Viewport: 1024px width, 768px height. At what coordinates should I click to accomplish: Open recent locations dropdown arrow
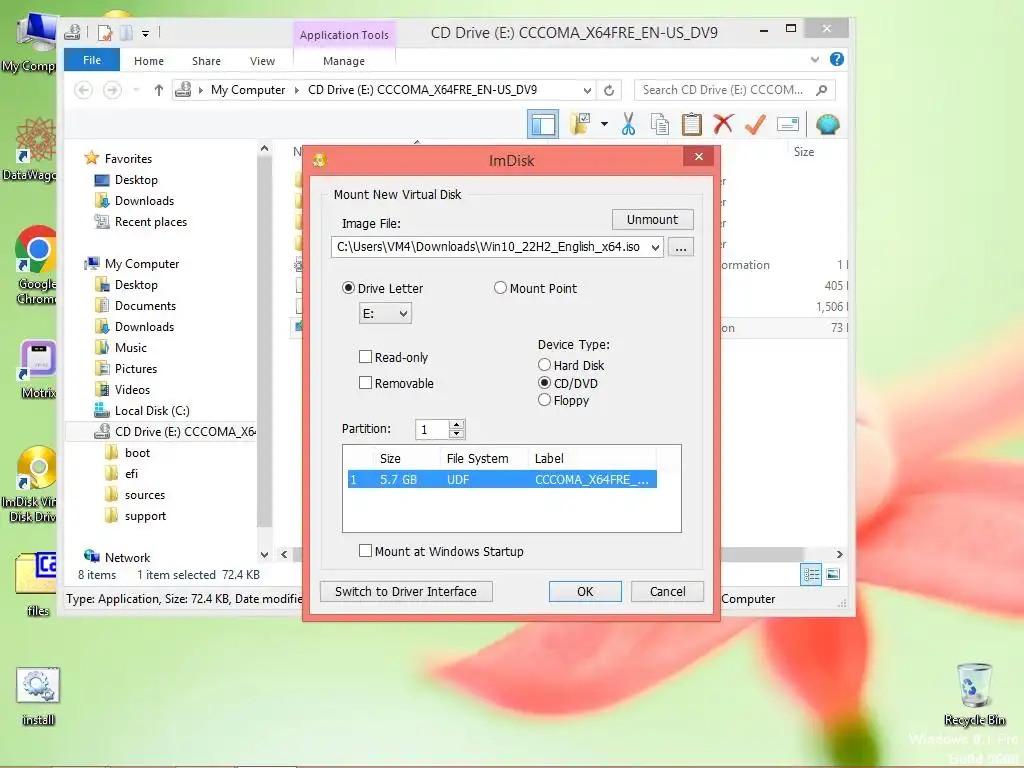pyautogui.click(x=136, y=89)
